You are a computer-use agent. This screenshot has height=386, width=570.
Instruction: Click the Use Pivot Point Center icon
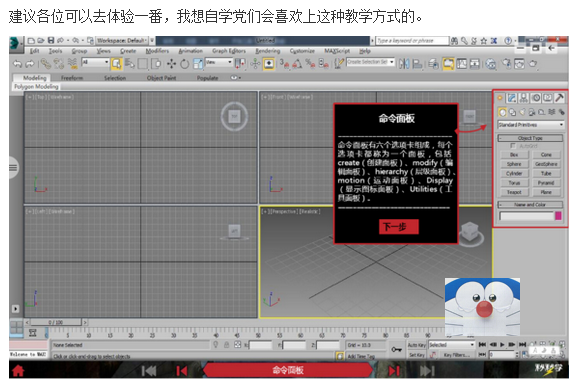pos(240,64)
